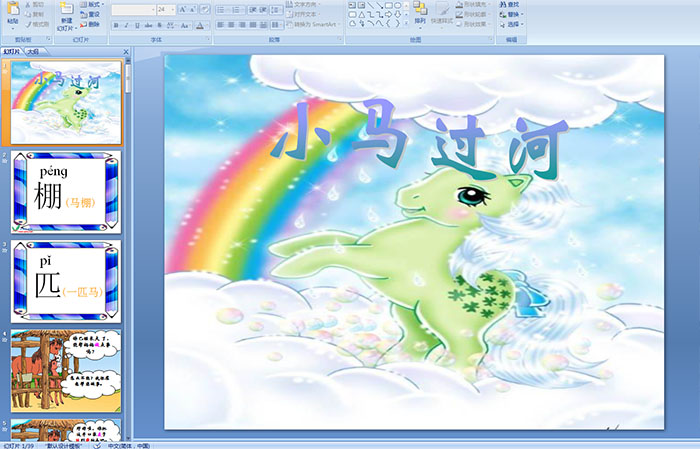Image resolution: width=700 pixels, height=449 pixels.
Task: Open the Replace (替换) dropdown
Action: (x=511, y=14)
